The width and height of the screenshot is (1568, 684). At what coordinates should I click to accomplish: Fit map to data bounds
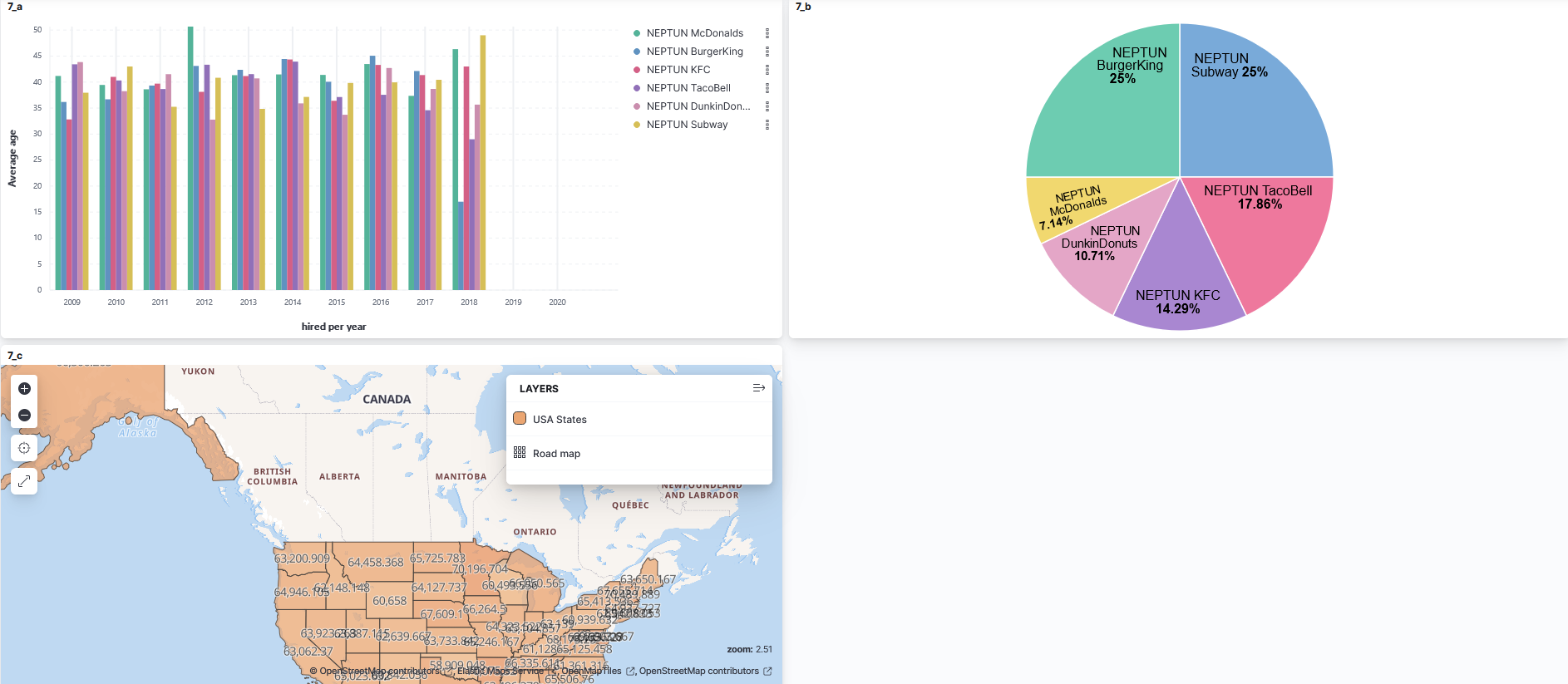pyautogui.click(x=24, y=448)
